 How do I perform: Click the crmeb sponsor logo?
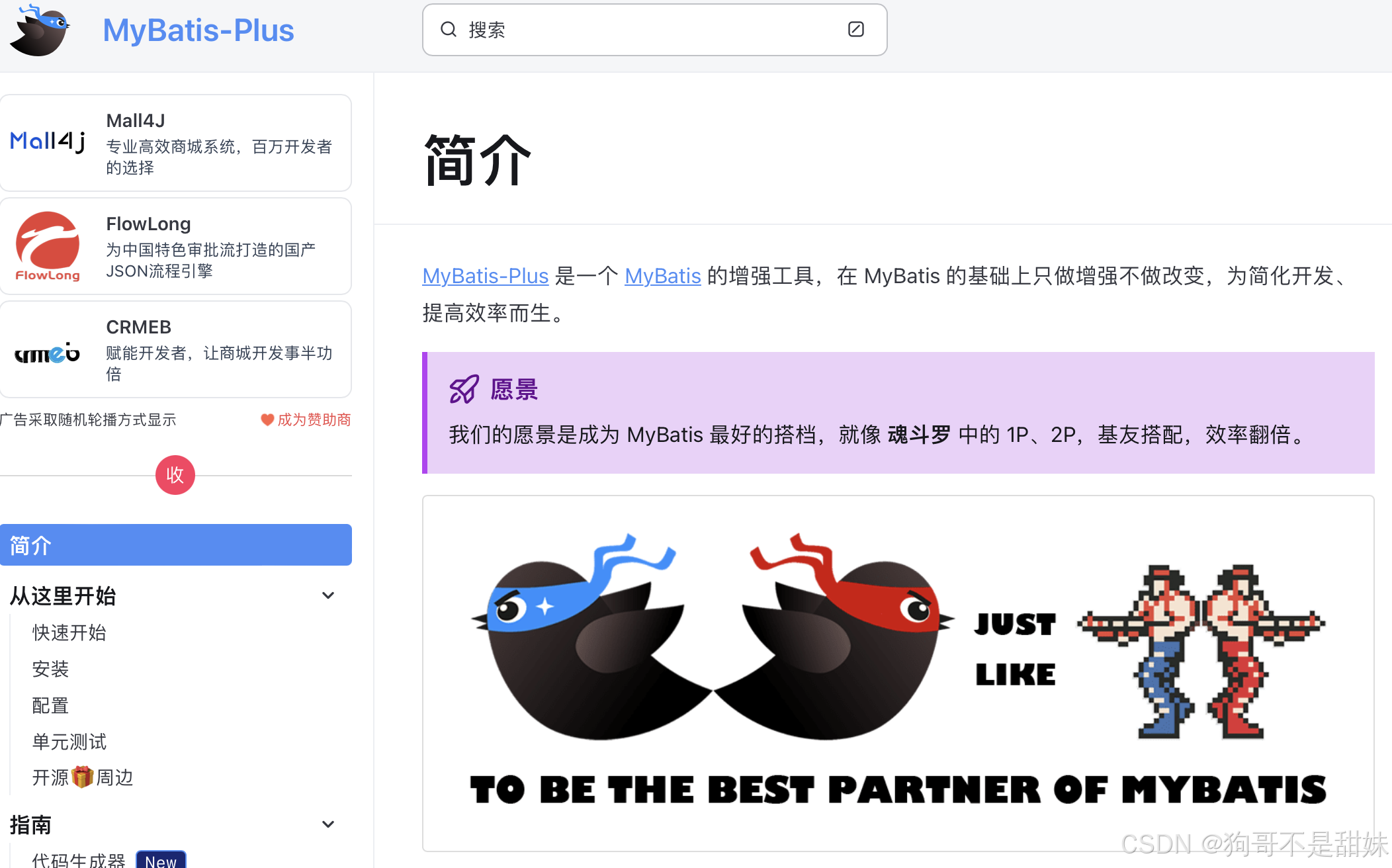(47, 353)
